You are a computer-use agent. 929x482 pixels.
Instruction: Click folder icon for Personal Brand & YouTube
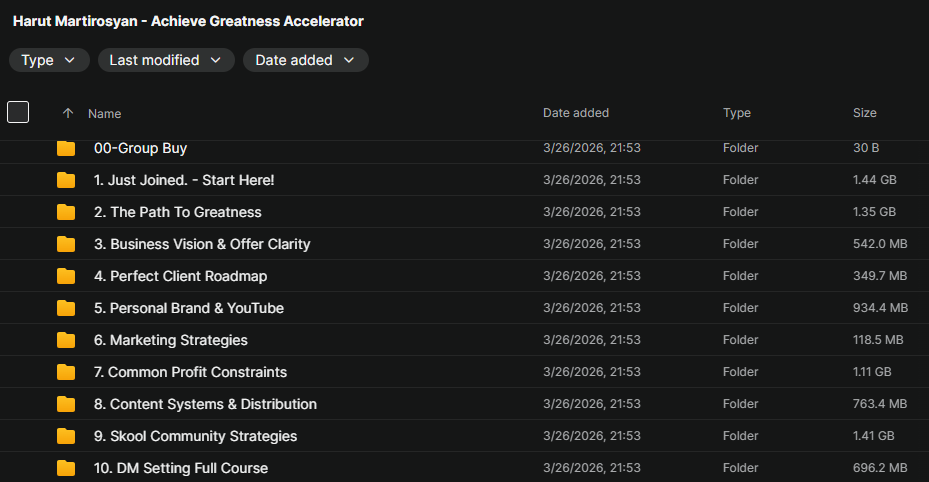pyautogui.click(x=66, y=308)
